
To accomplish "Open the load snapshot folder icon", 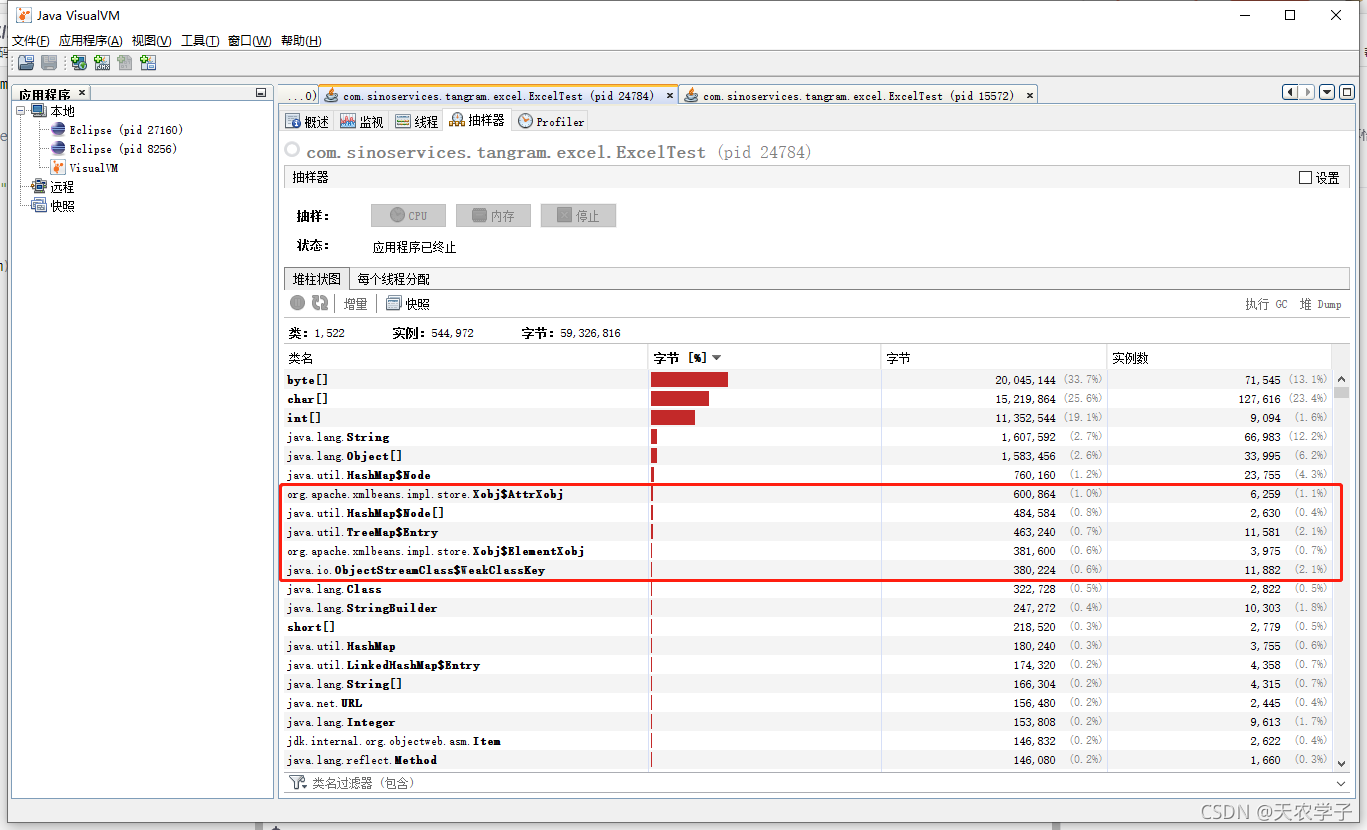I will (25, 63).
